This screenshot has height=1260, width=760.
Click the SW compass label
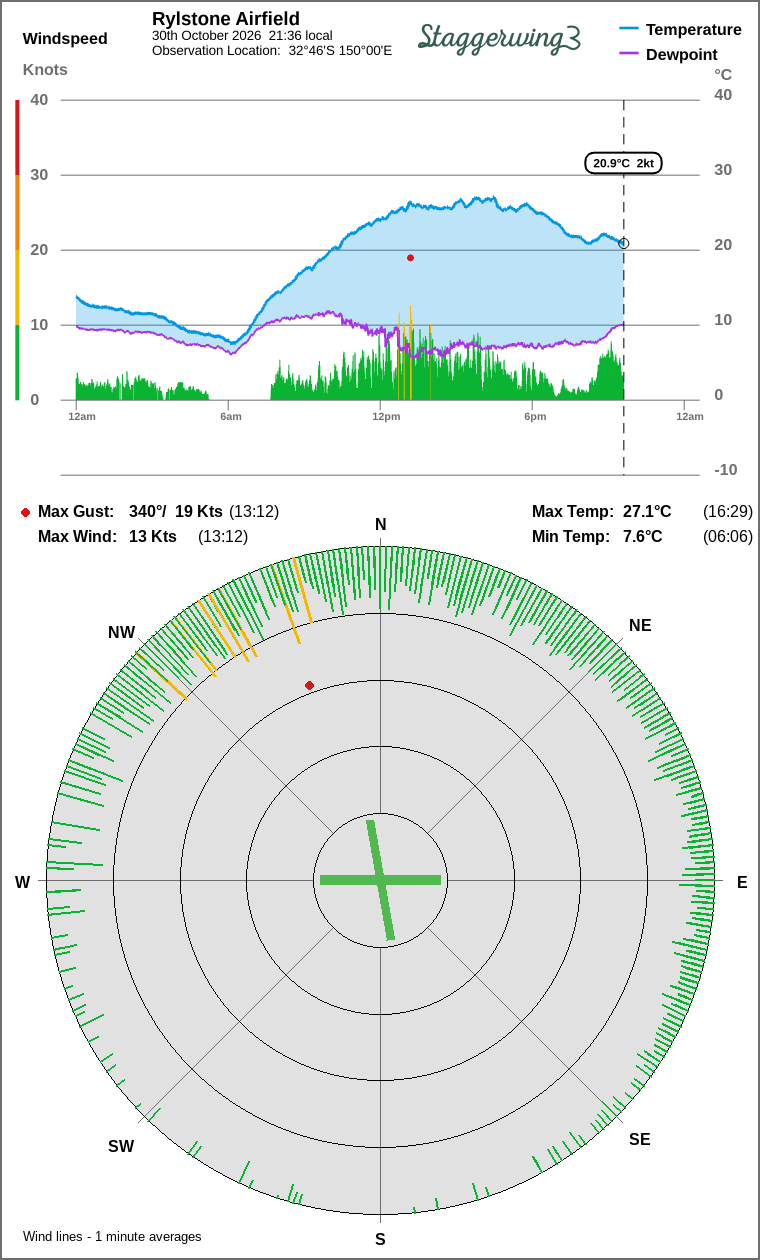pos(121,1146)
